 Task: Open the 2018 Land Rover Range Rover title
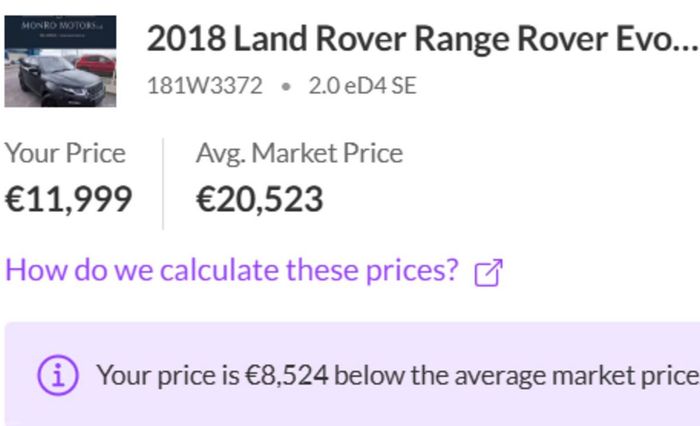[x=422, y=39]
